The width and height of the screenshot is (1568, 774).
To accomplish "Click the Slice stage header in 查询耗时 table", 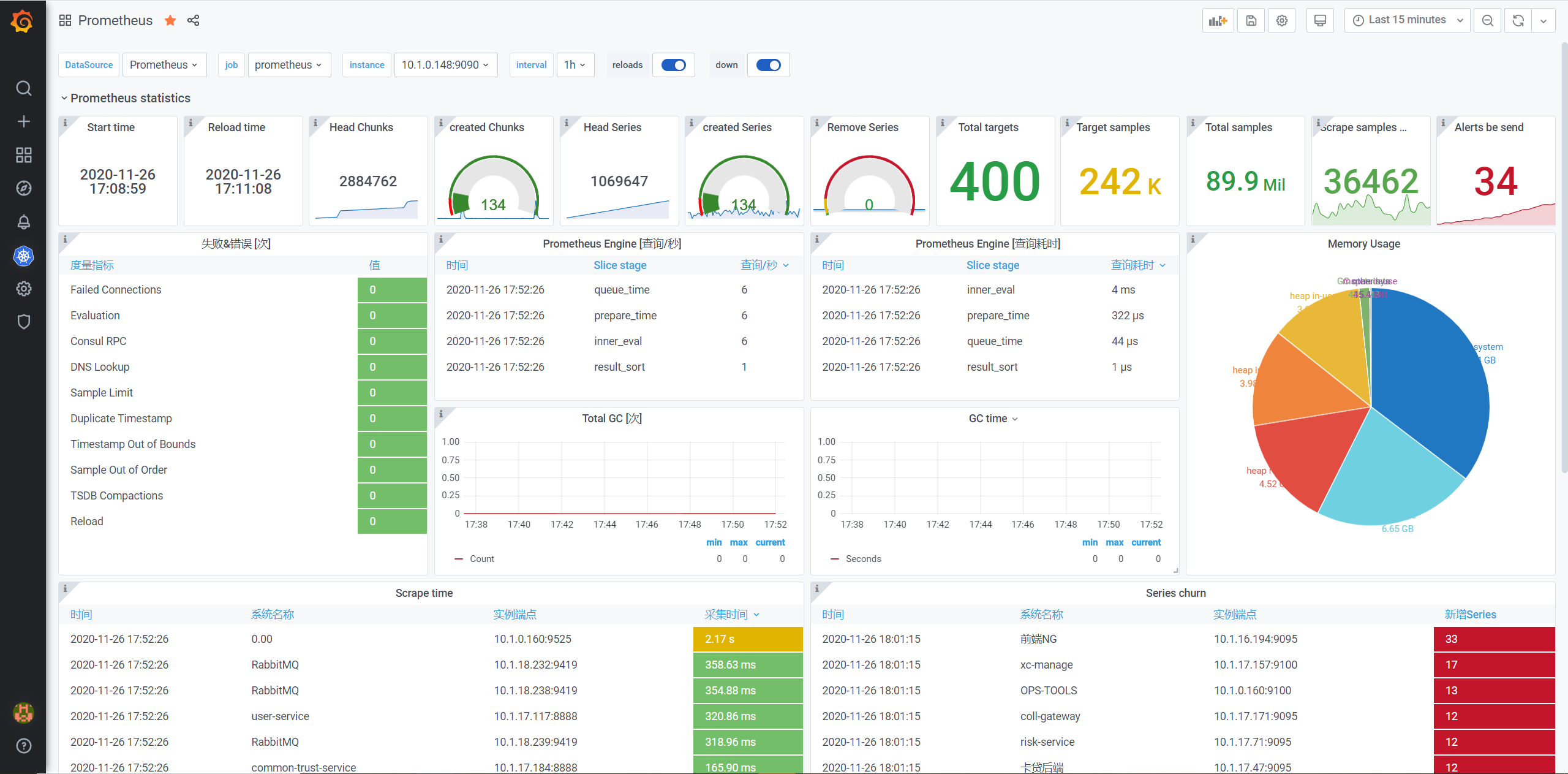I will [x=992, y=265].
